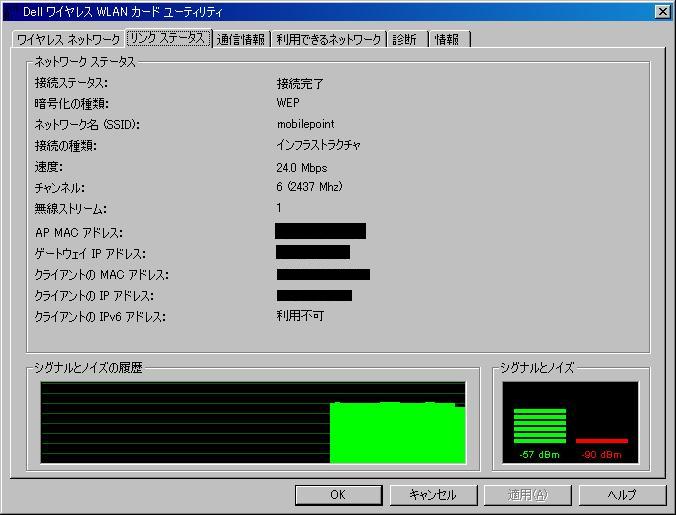Click the クライアントの IP アドレス label
The height and width of the screenshot is (515, 676).
tap(94, 296)
